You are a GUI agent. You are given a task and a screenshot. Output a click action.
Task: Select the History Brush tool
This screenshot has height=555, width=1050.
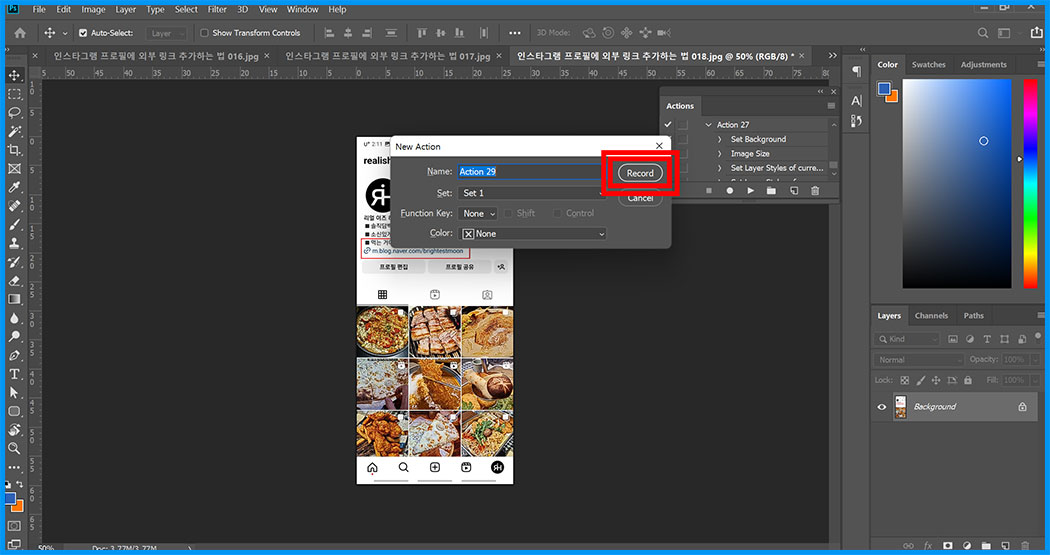(x=14, y=262)
